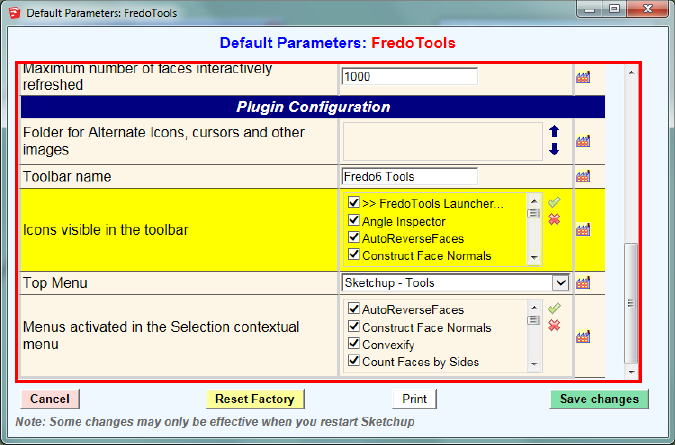Click the SketchUp icon in title bar
Viewport: 675px width, 445px height.
(14, 13)
